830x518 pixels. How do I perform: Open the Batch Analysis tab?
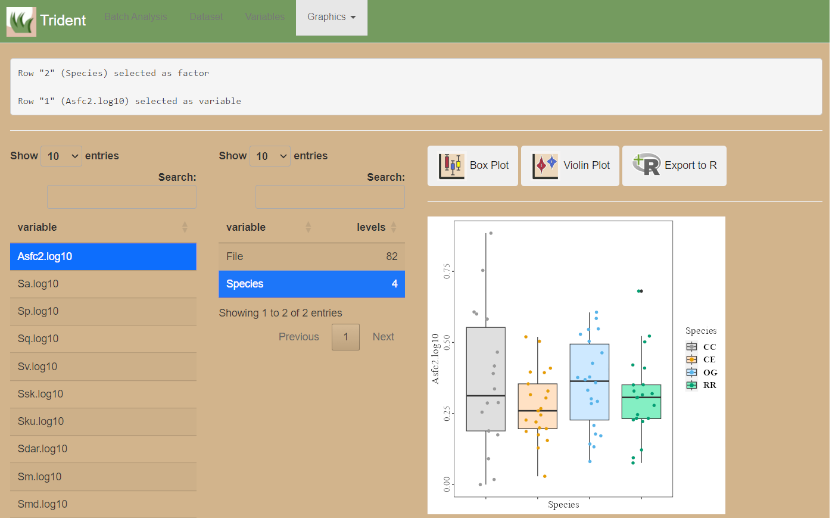136,18
